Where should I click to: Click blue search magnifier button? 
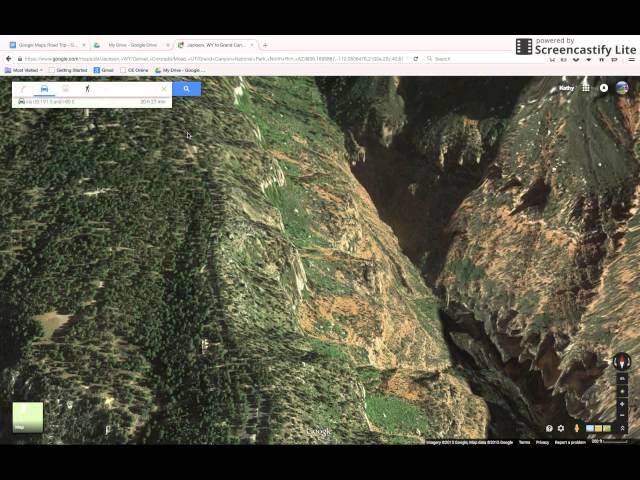point(187,89)
